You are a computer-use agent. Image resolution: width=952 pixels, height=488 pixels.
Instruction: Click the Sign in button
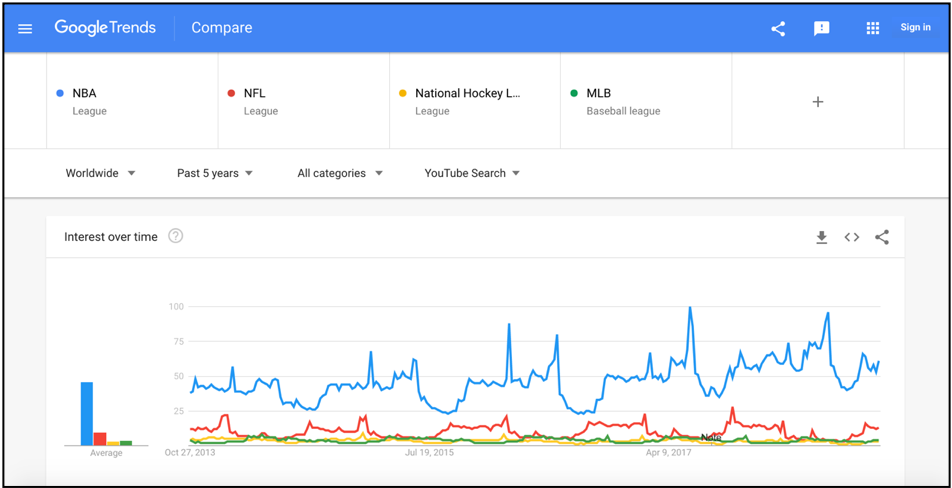pos(915,27)
